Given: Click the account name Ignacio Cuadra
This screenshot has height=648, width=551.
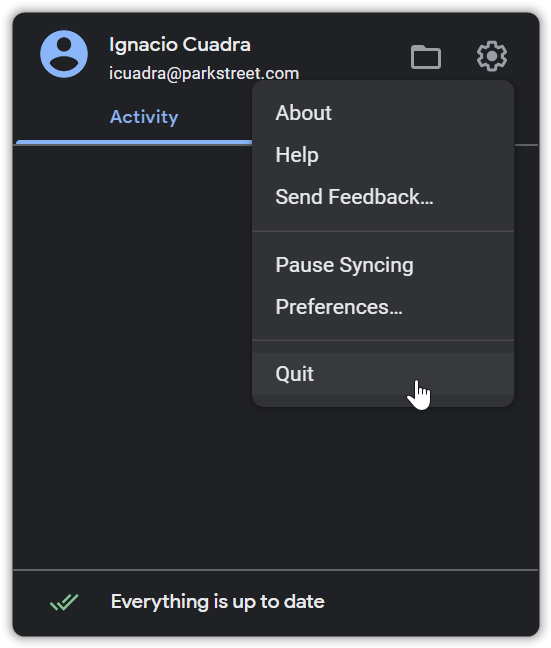Looking at the screenshot, I should [x=180, y=45].
